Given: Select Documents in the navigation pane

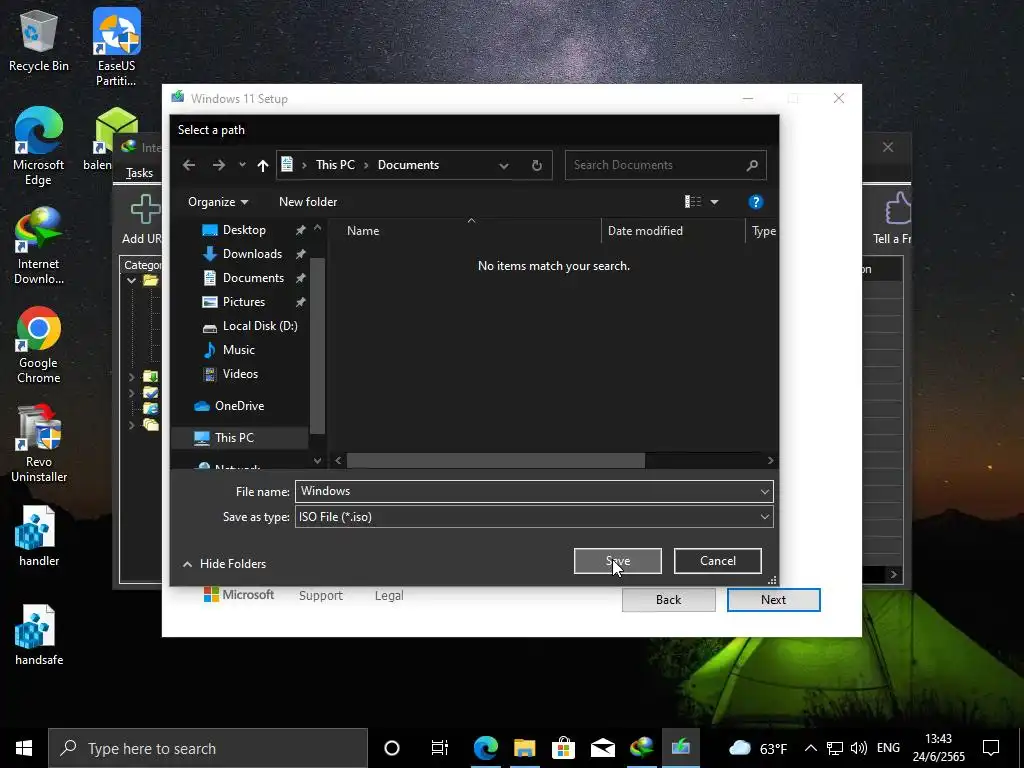Looking at the screenshot, I should tap(253, 278).
